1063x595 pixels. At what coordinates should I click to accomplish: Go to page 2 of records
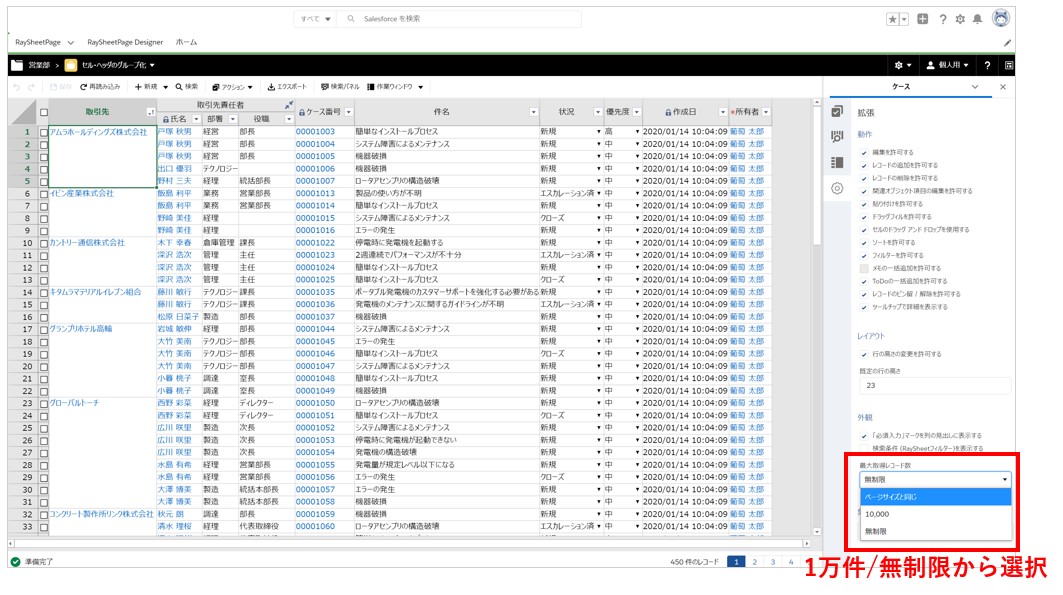pos(755,562)
